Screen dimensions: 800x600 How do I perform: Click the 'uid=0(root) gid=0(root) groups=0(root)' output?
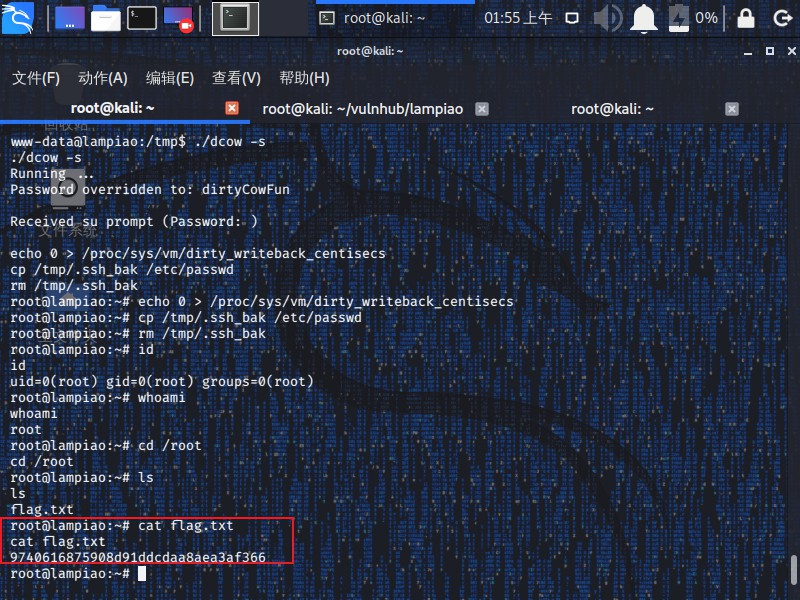tap(162, 382)
